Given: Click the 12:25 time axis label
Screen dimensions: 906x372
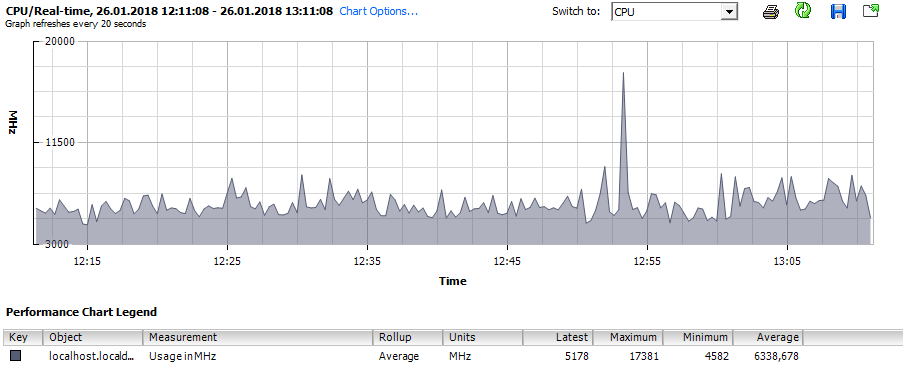Looking at the screenshot, I should click(x=228, y=261).
